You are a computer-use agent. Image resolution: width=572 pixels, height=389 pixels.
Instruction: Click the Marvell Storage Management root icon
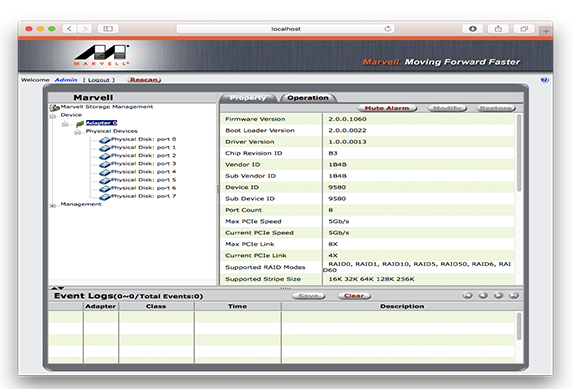click(55, 107)
